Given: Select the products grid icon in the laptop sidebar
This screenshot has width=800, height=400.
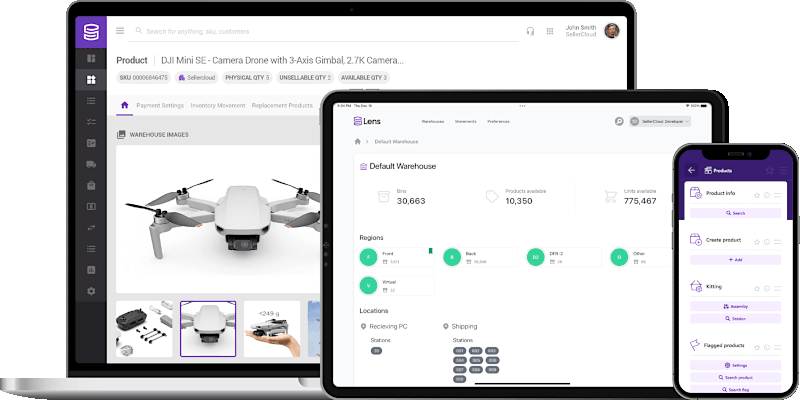Looking at the screenshot, I should pos(91,80).
